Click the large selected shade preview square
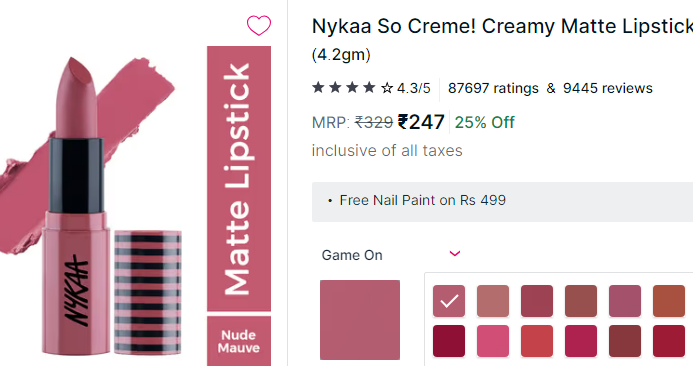Screen dimensions: 693x366 coord(360,320)
